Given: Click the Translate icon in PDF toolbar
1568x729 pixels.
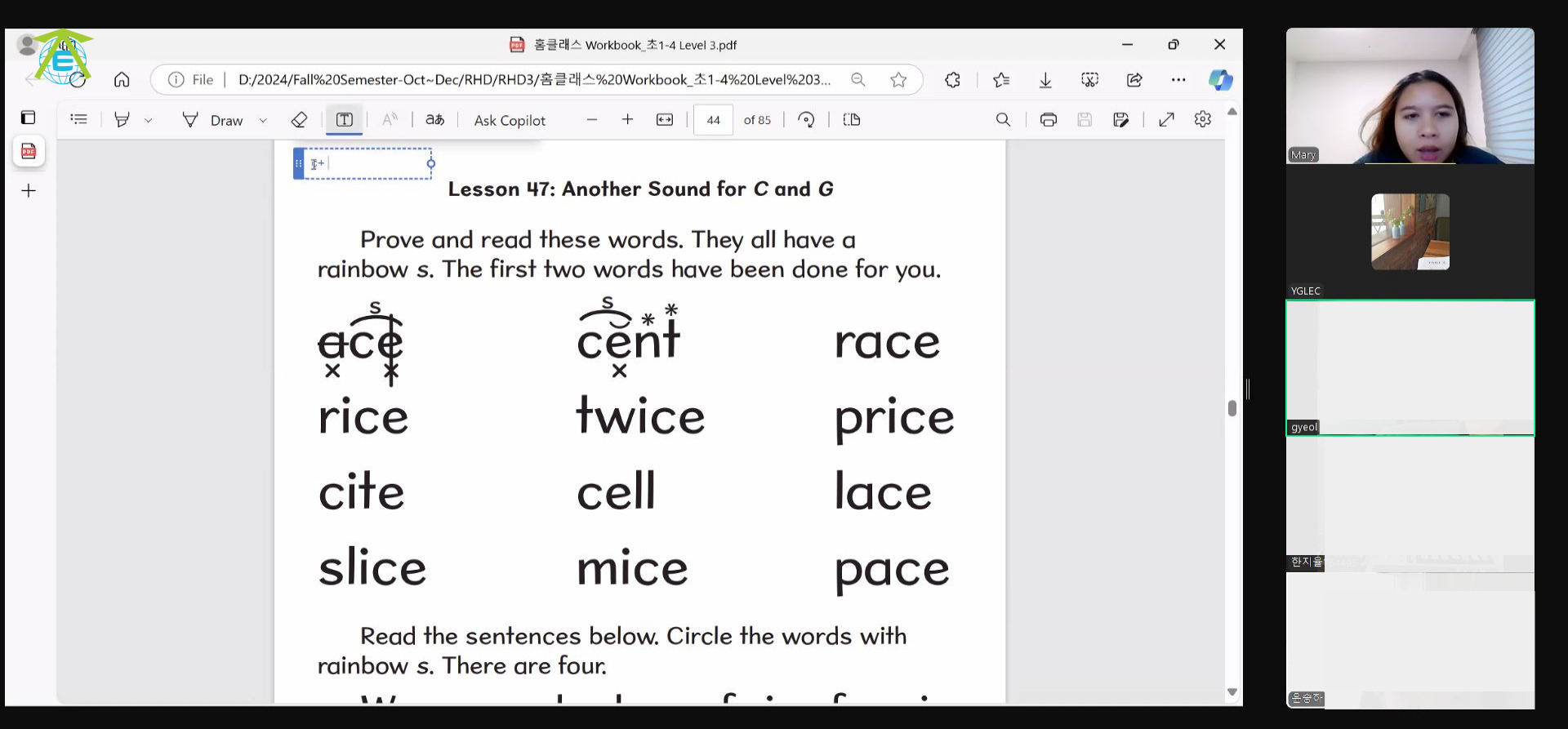Looking at the screenshot, I should [434, 120].
